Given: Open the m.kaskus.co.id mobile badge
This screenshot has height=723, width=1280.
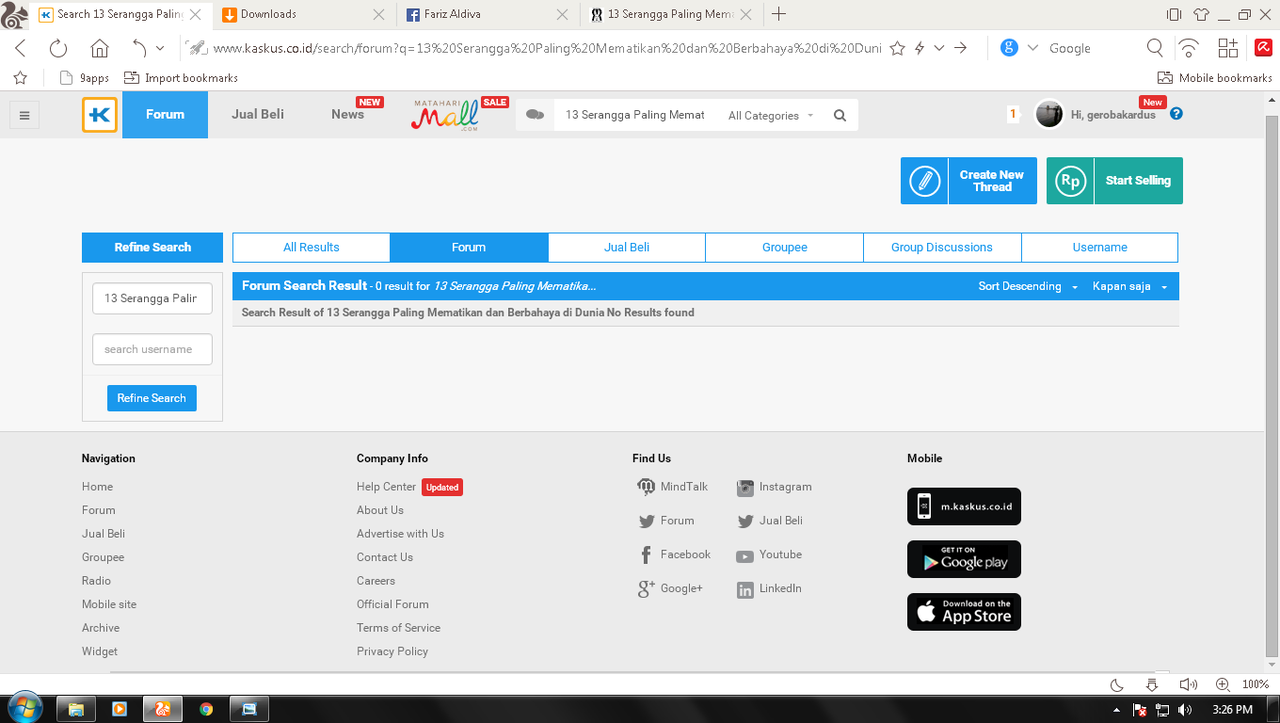Looking at the screenshot, I should click(x=964, y=507).
